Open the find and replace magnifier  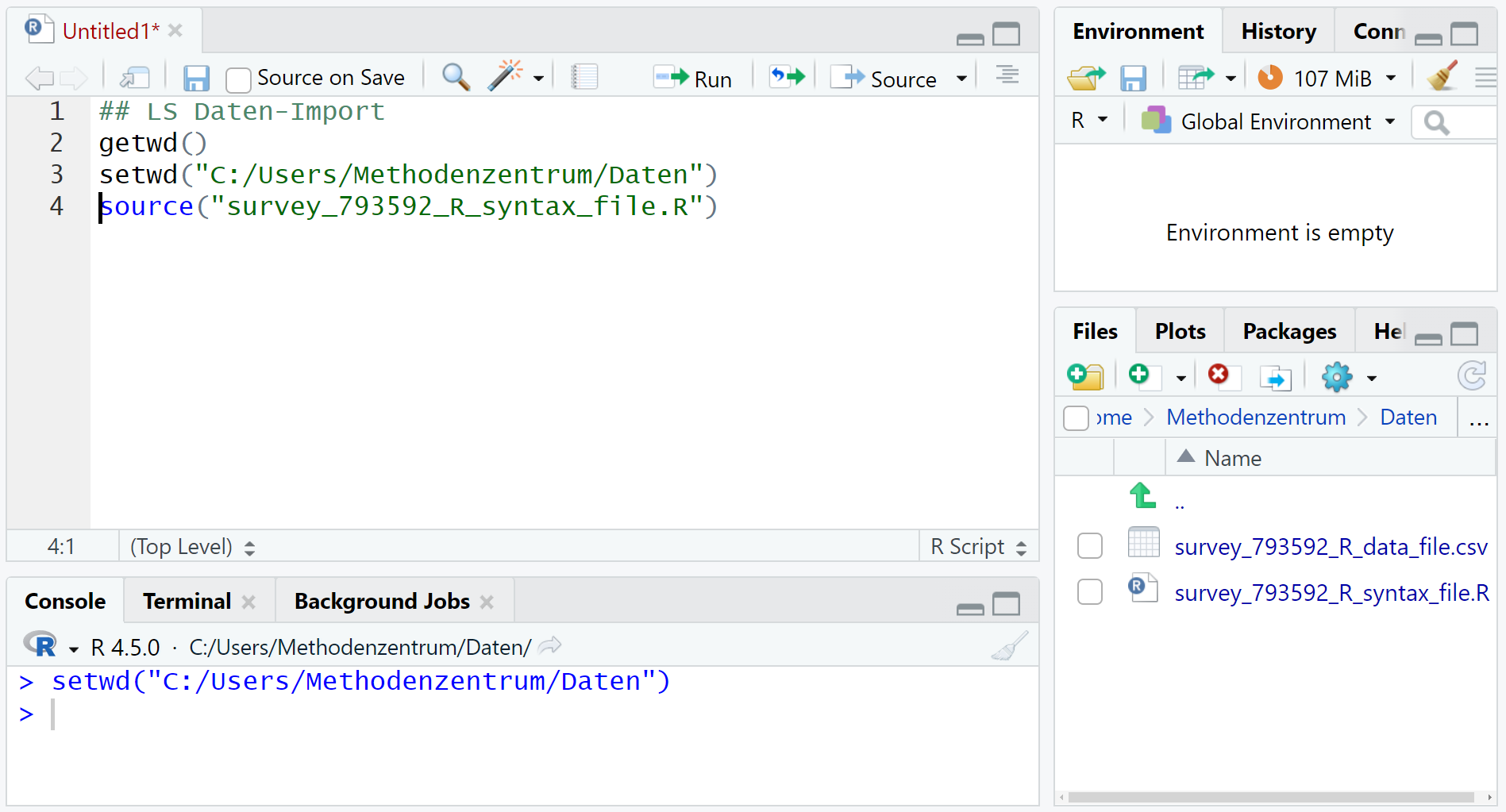point(456,77)
